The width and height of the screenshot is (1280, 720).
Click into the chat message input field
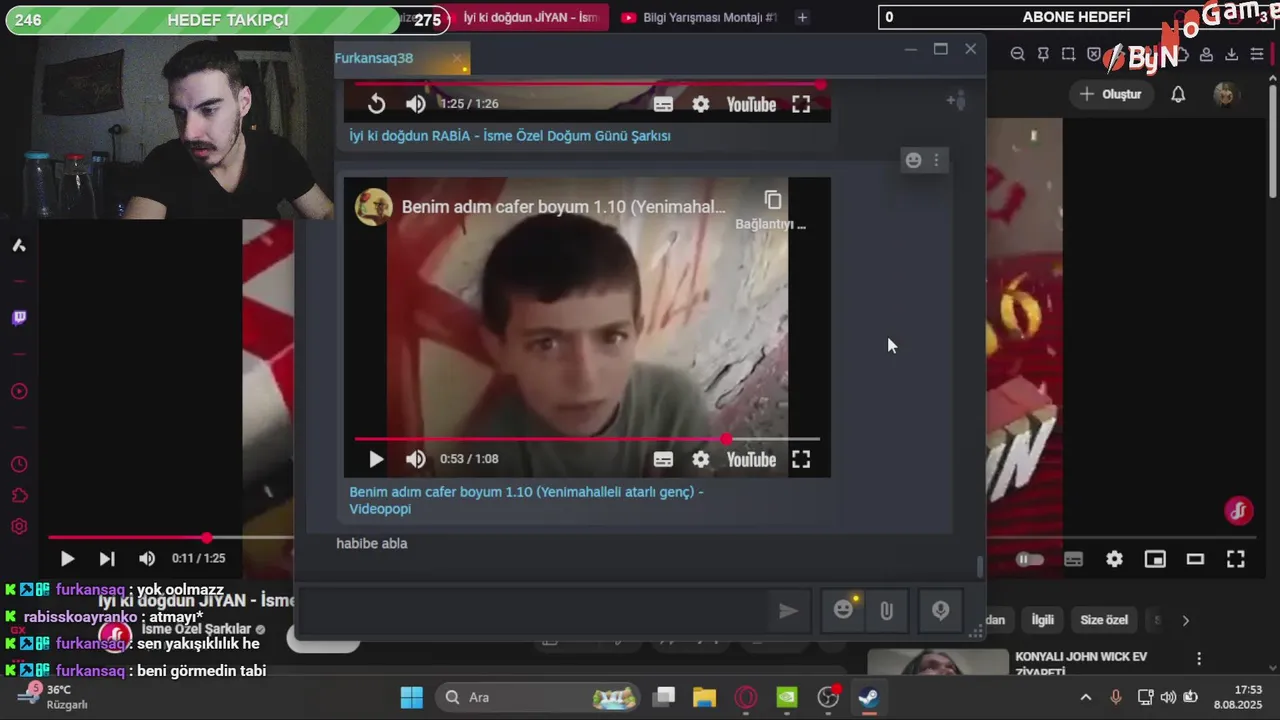534,610
